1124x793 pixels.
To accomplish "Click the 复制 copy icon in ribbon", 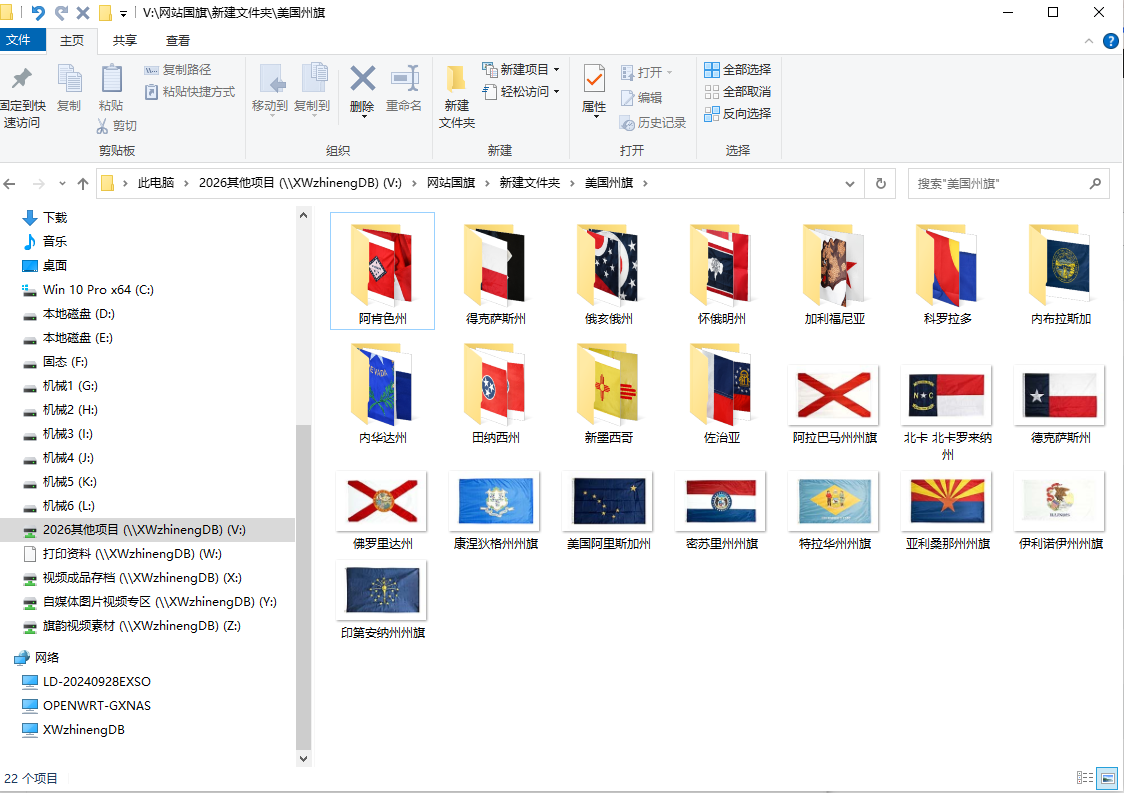I will pyautogui.click(x=70, y=79).
